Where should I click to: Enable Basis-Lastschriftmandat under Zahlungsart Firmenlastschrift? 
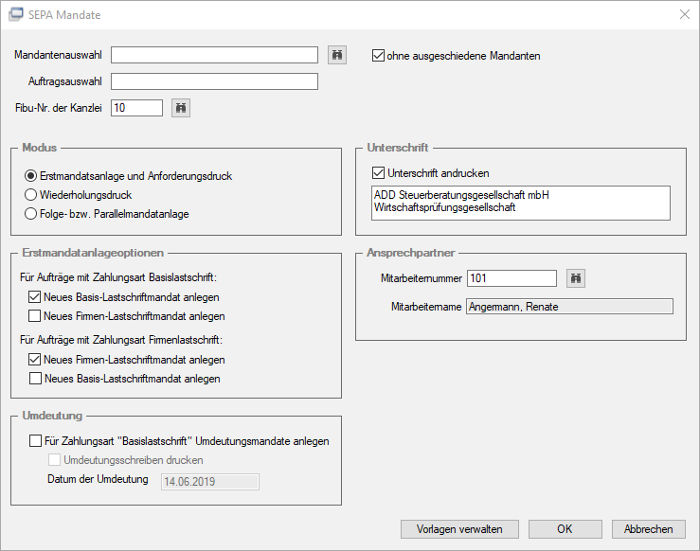[35, 379]
